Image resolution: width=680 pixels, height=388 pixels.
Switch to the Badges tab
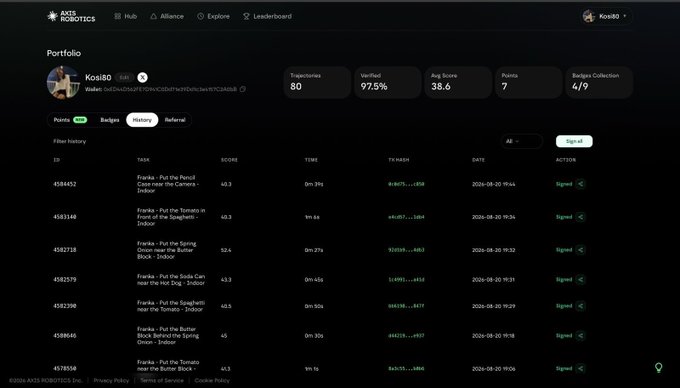pyautogui.click(x=110, y=120)
